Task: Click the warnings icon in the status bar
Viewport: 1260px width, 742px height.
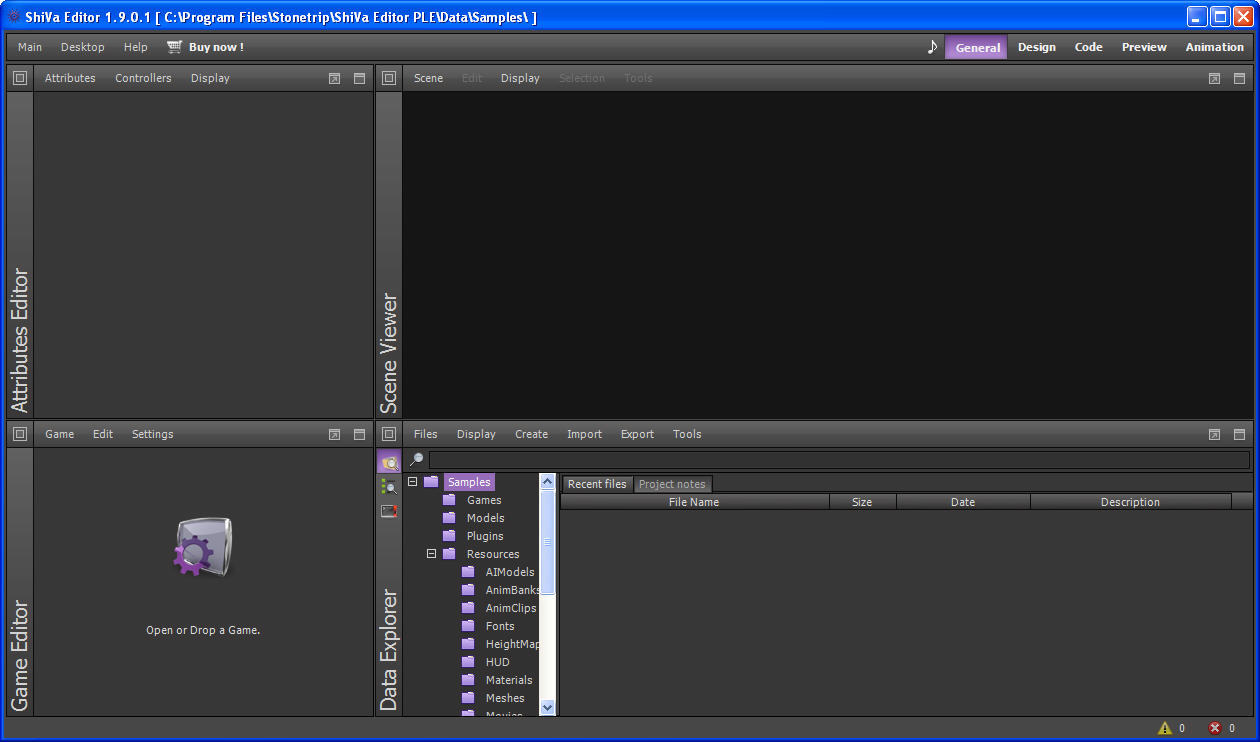Action: tap(1166, 728)
